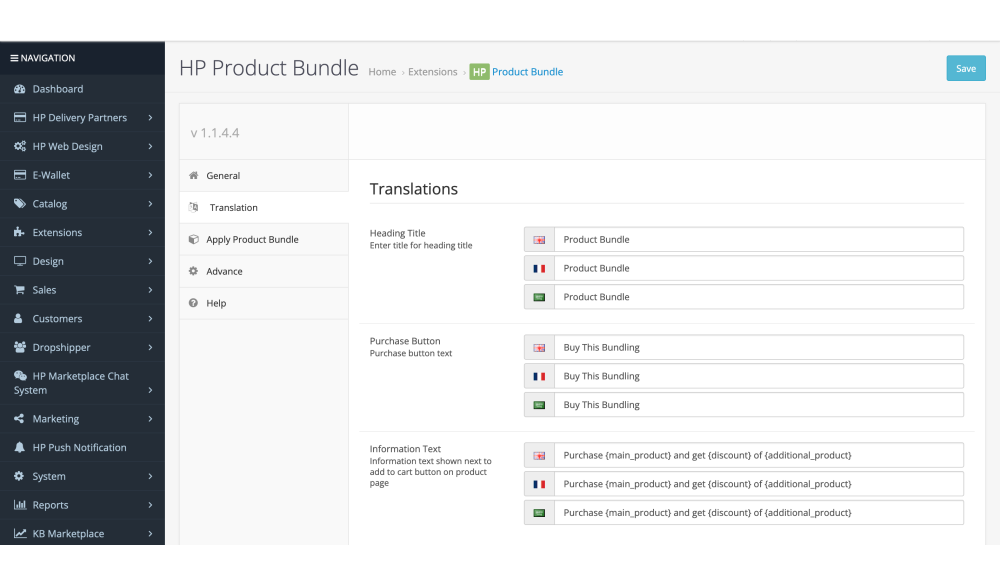Follow the Home breadcrumb link

click(382, 72)
